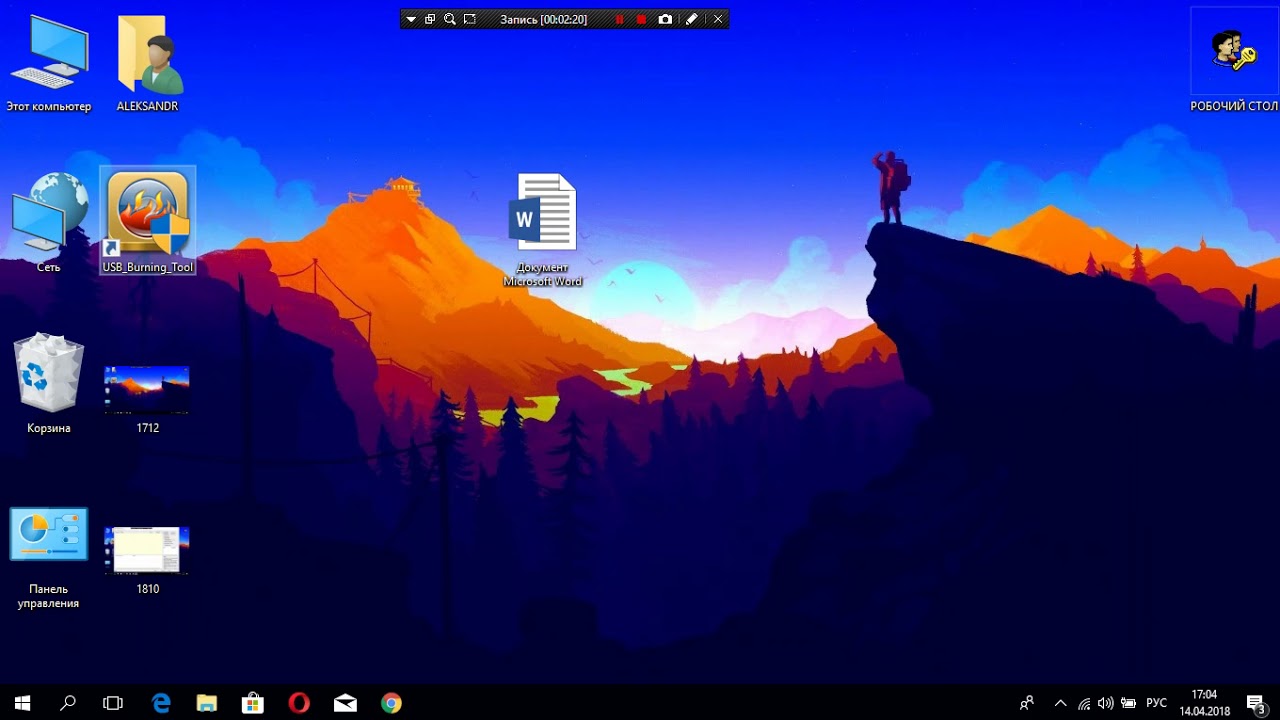The image size is (1280, 720).
Task: Select the Документ Microsoft Word file icon
Action: (543, 230)
